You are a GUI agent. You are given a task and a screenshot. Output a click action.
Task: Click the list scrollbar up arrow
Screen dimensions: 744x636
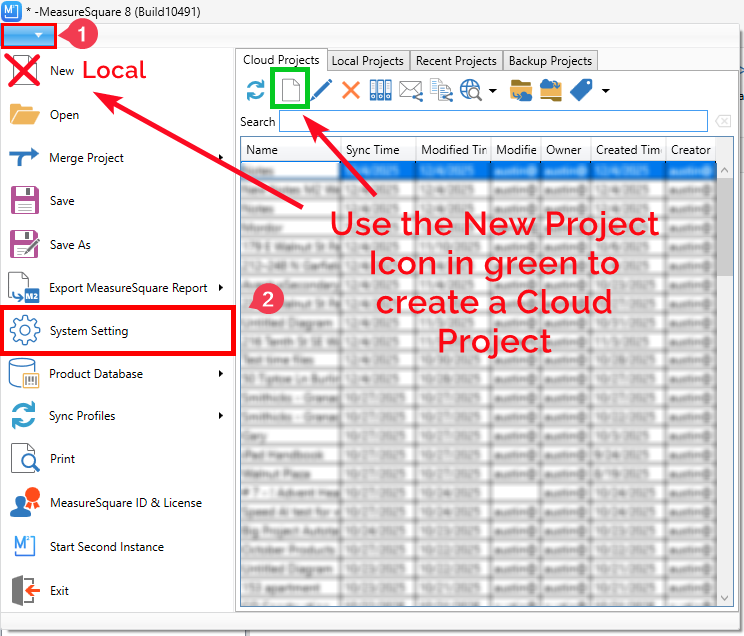coord(724,170)
